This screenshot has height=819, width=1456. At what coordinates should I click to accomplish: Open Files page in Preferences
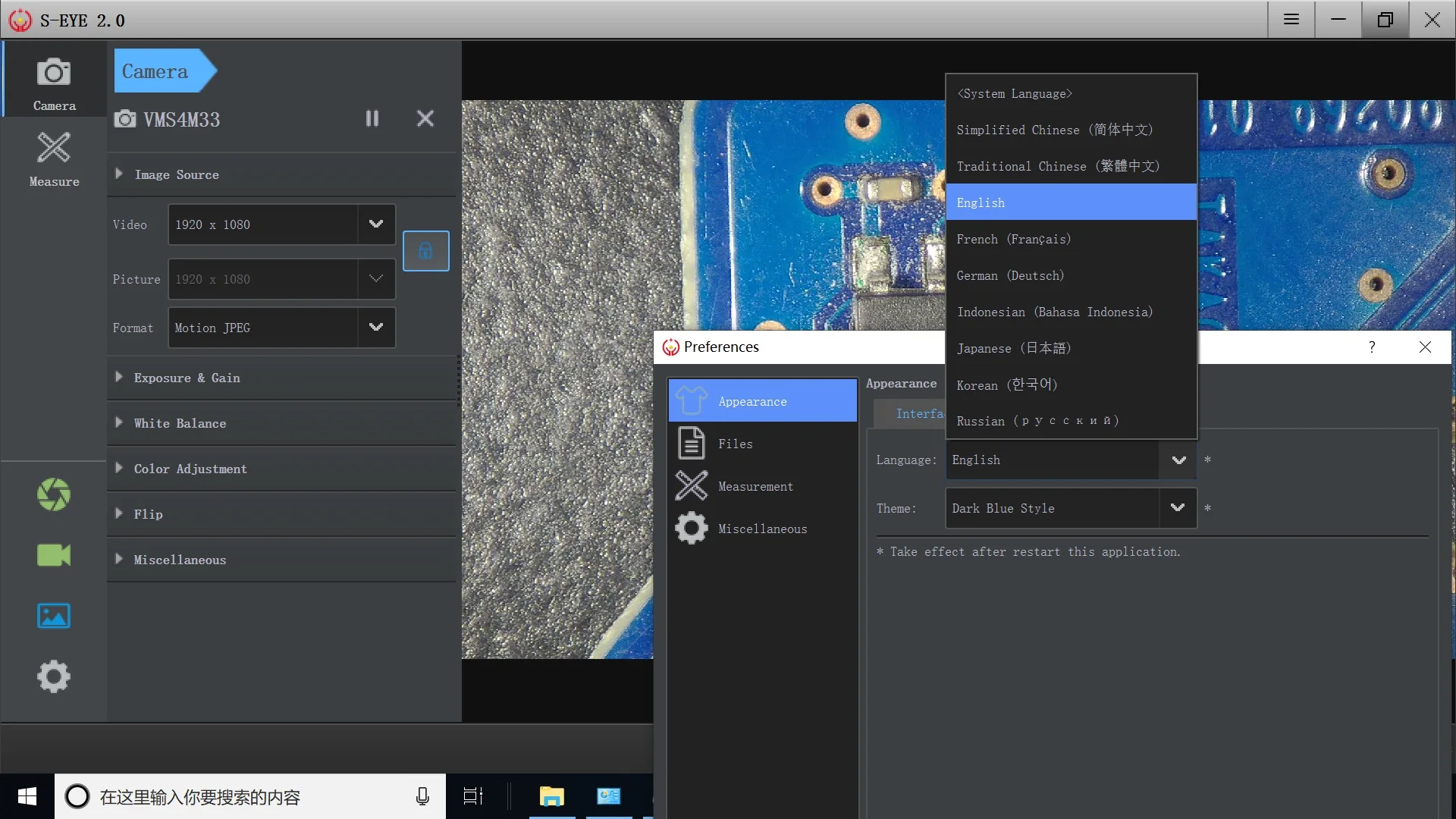(735, 444)
